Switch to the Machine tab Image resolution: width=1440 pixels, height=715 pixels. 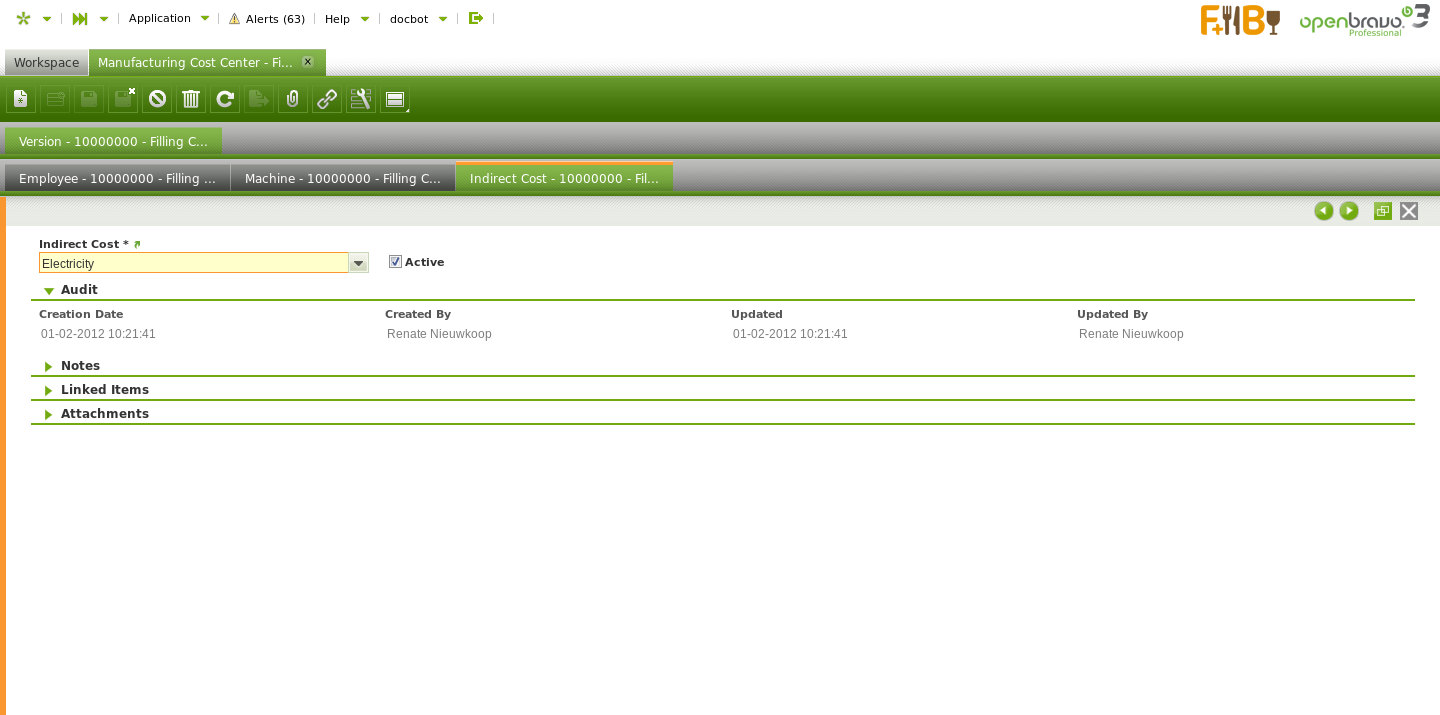click(x=342, y=178)
